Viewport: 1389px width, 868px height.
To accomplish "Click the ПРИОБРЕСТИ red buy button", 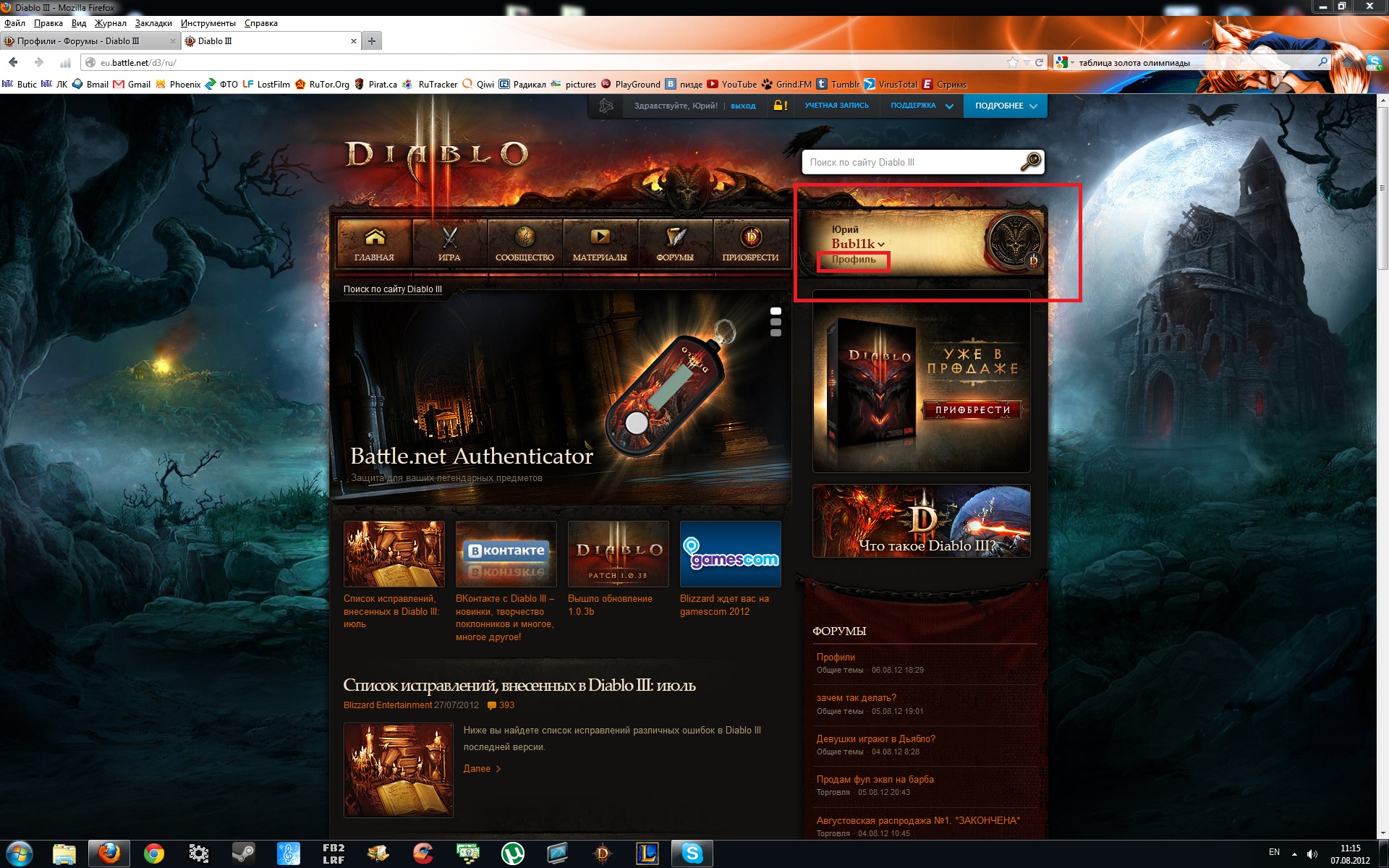I will click(972, 410).
